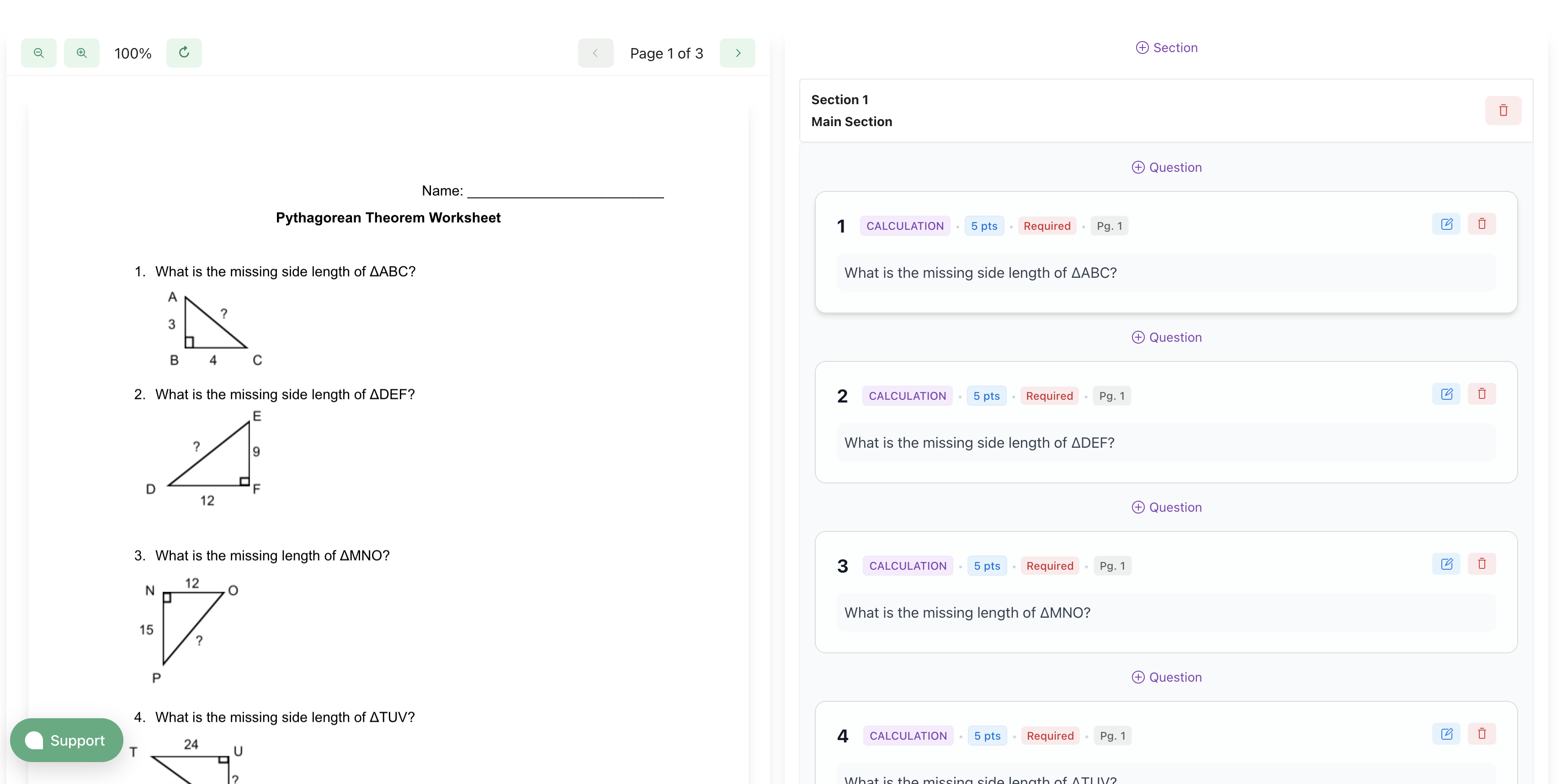The width and height of the screenshot is (1562, 784).
Task: Zoom out of the worksheet preview
Action: coord(38,53)
